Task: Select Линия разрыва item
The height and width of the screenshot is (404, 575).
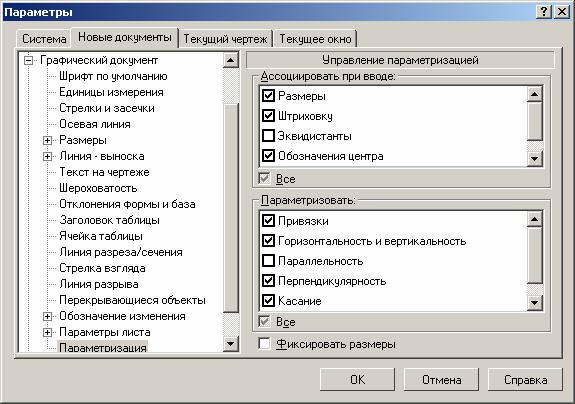Action: click(99, 284)
